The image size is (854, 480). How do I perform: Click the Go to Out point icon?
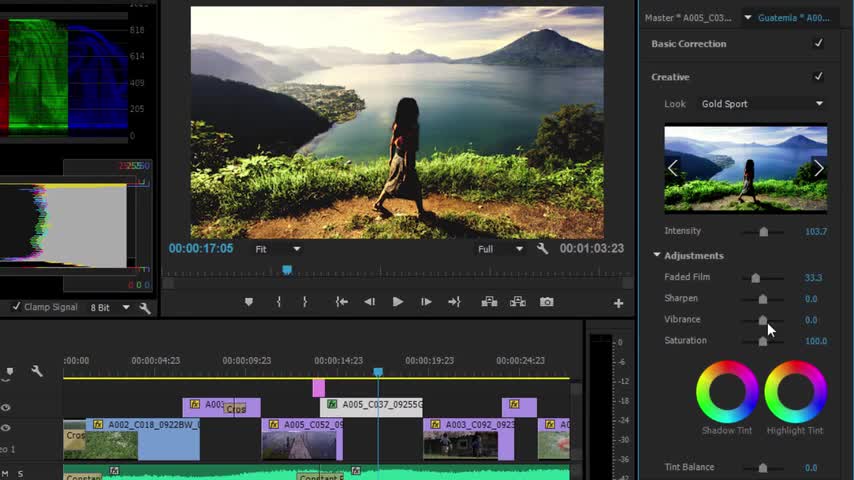(x=454, y=302)
